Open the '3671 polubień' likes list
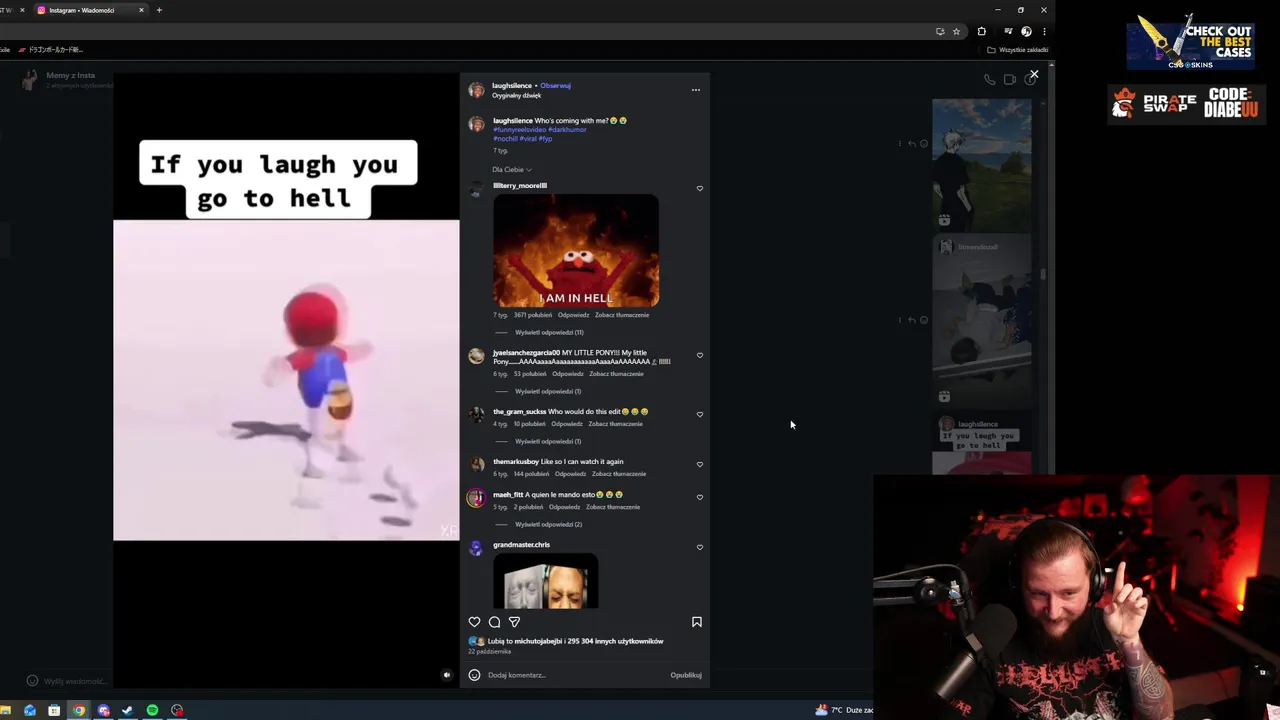The image size is (1280, 720). (533, 315)
